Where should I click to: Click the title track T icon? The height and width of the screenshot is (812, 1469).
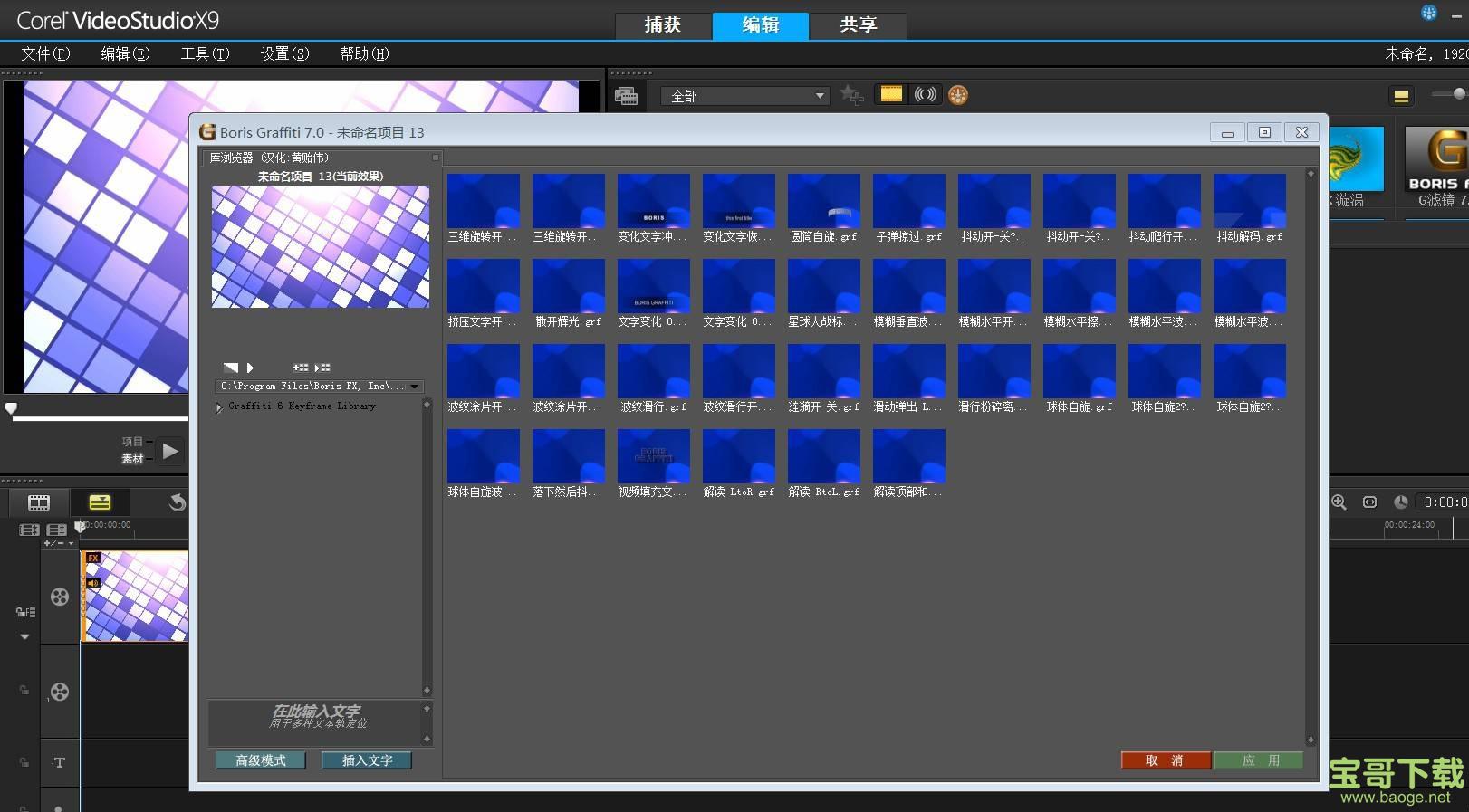pos(58,763)
